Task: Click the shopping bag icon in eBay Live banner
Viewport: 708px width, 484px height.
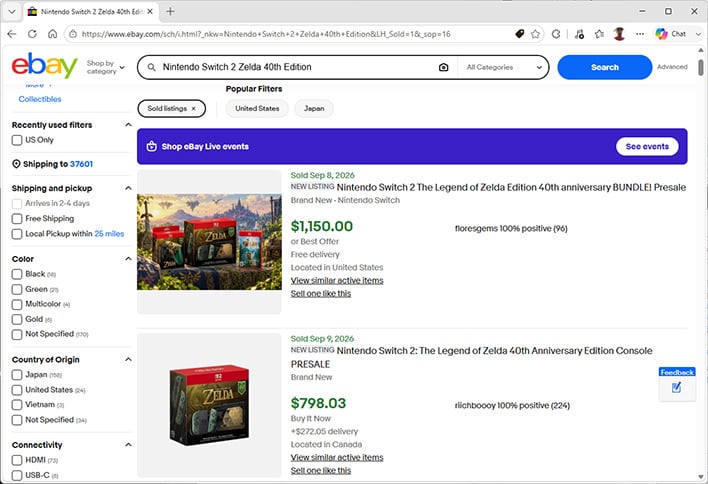Action: click(152, 146)
